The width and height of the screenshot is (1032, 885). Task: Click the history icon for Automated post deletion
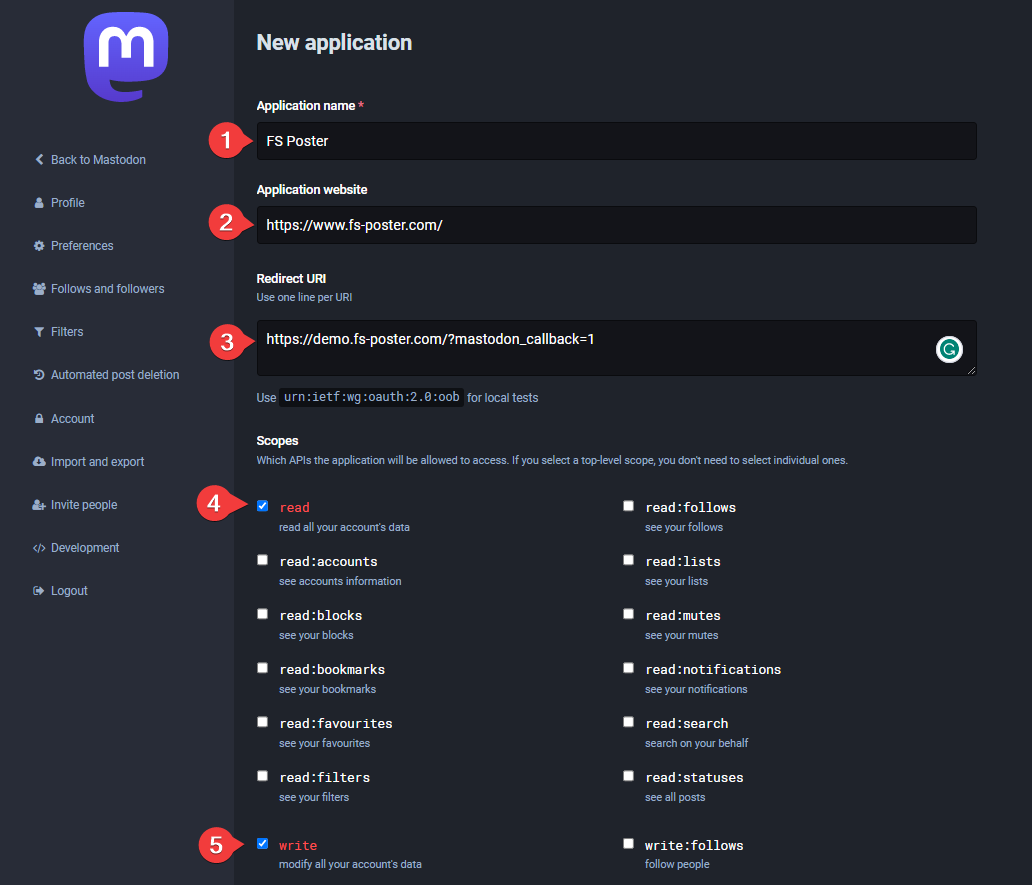(39, 374)
